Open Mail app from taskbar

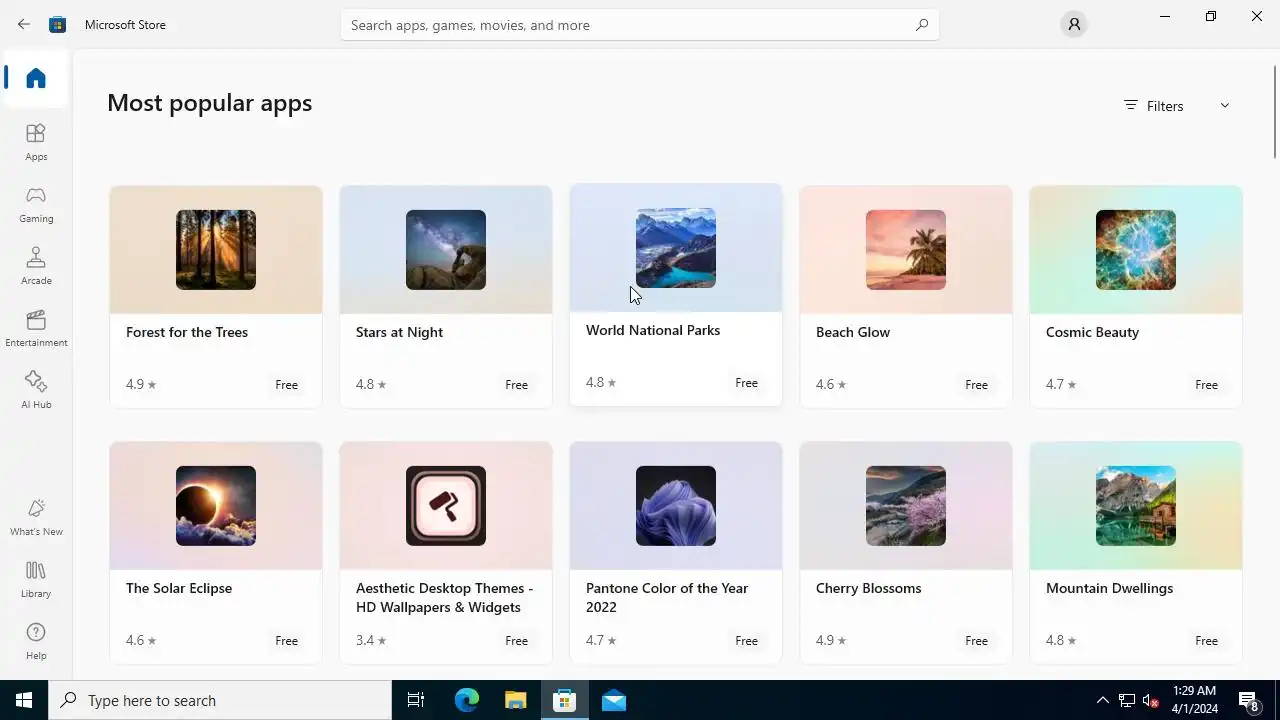(614, 700)
